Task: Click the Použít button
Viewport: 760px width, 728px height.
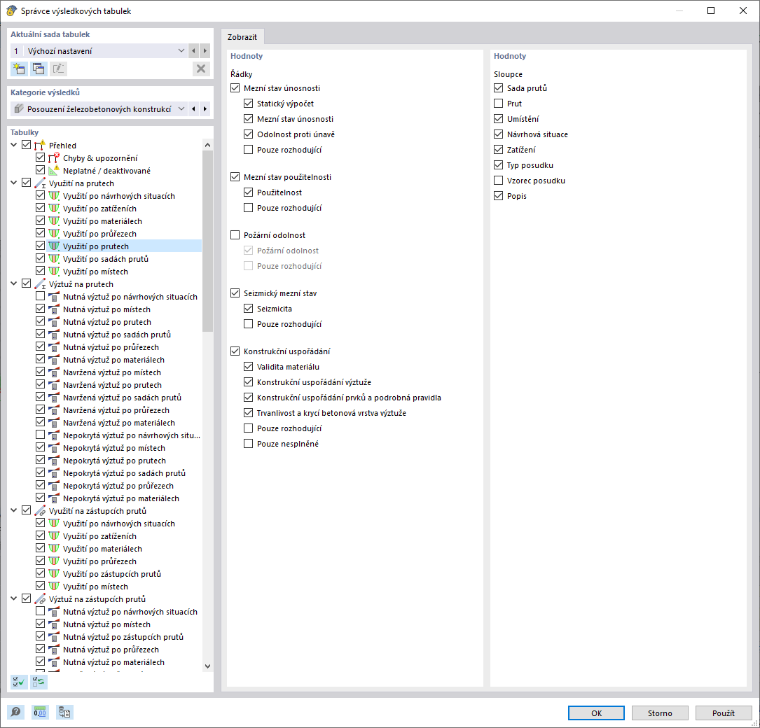Action: point(723,712)
